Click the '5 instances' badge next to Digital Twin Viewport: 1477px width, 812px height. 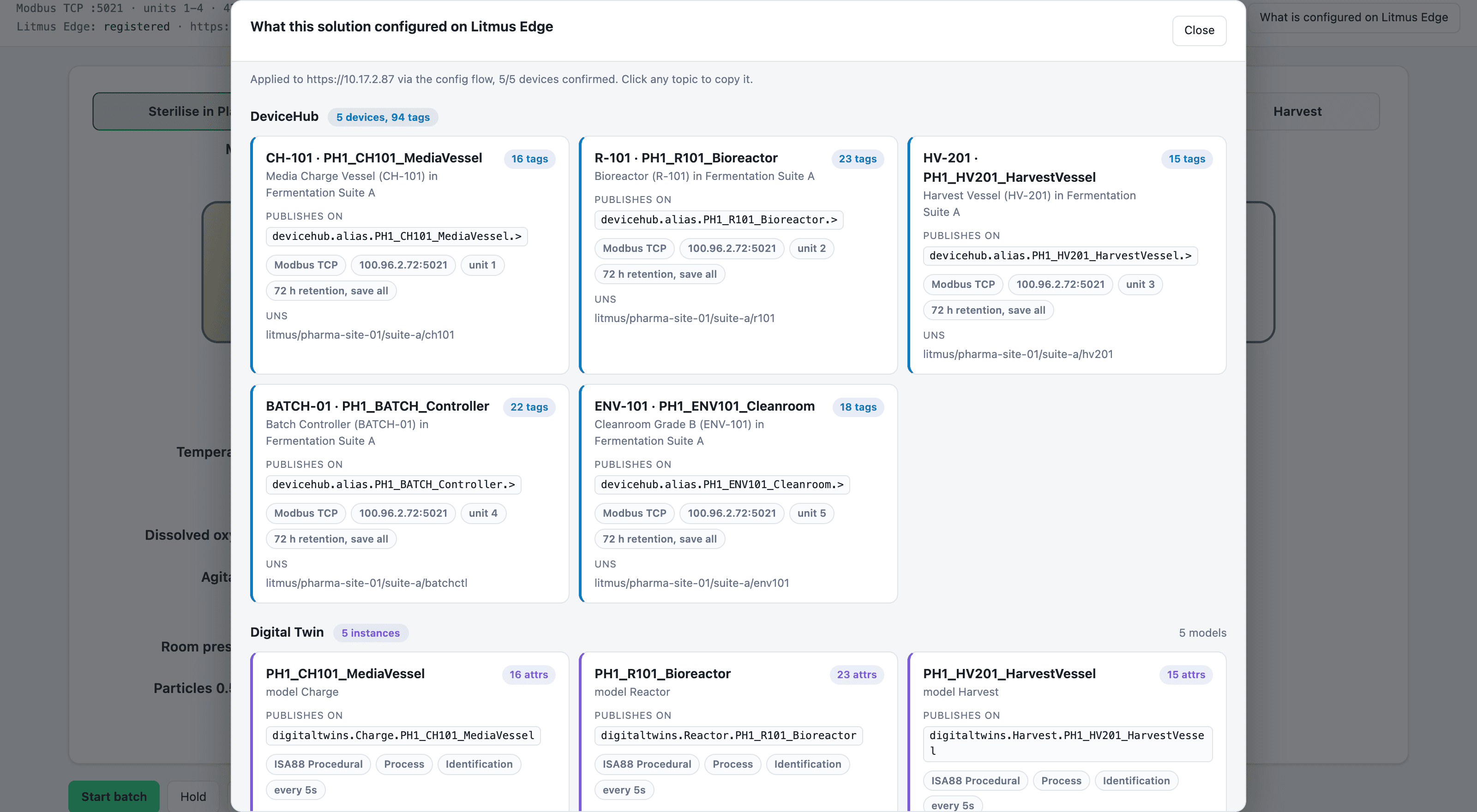[x=370, y=633]
